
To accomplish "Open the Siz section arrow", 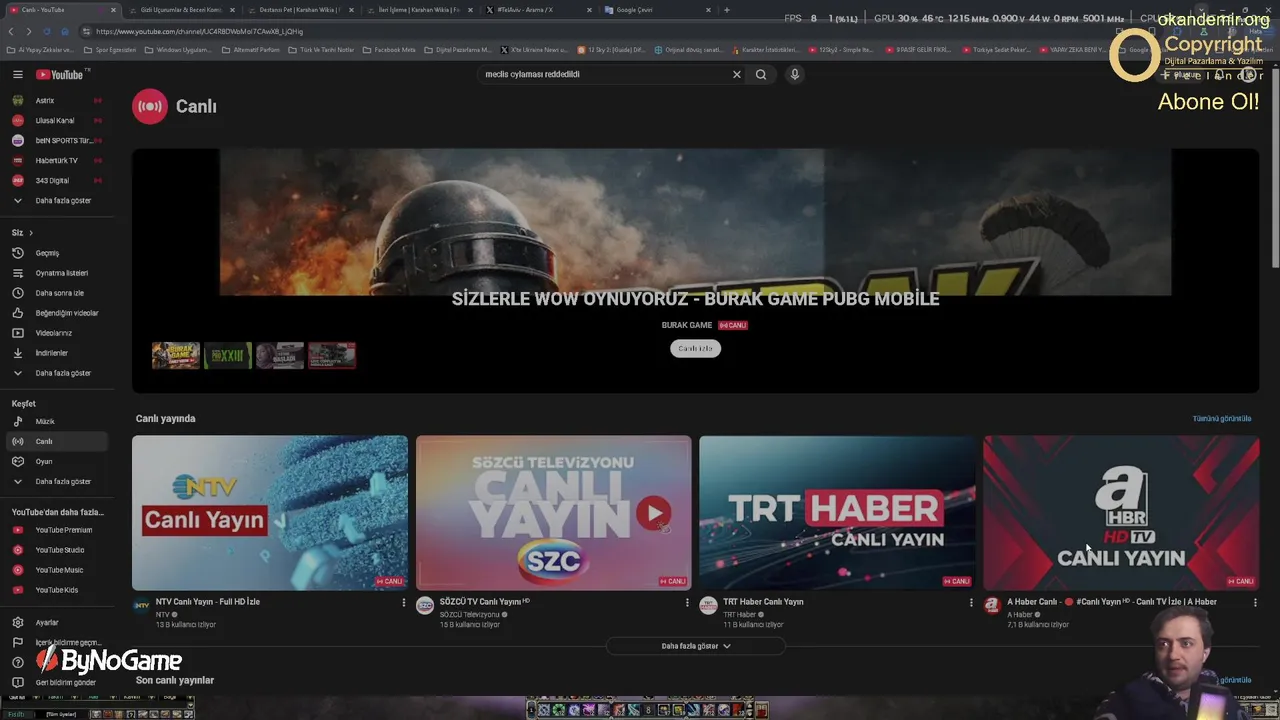I will [30, 233].
